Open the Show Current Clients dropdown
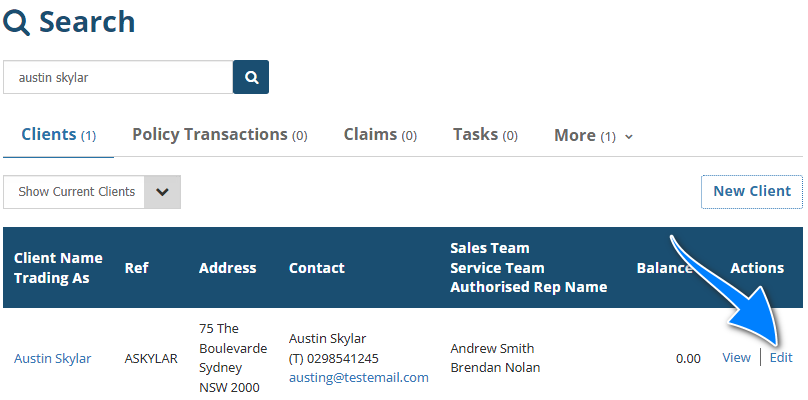This screenshot has height=400, width=808. [92, 192]
